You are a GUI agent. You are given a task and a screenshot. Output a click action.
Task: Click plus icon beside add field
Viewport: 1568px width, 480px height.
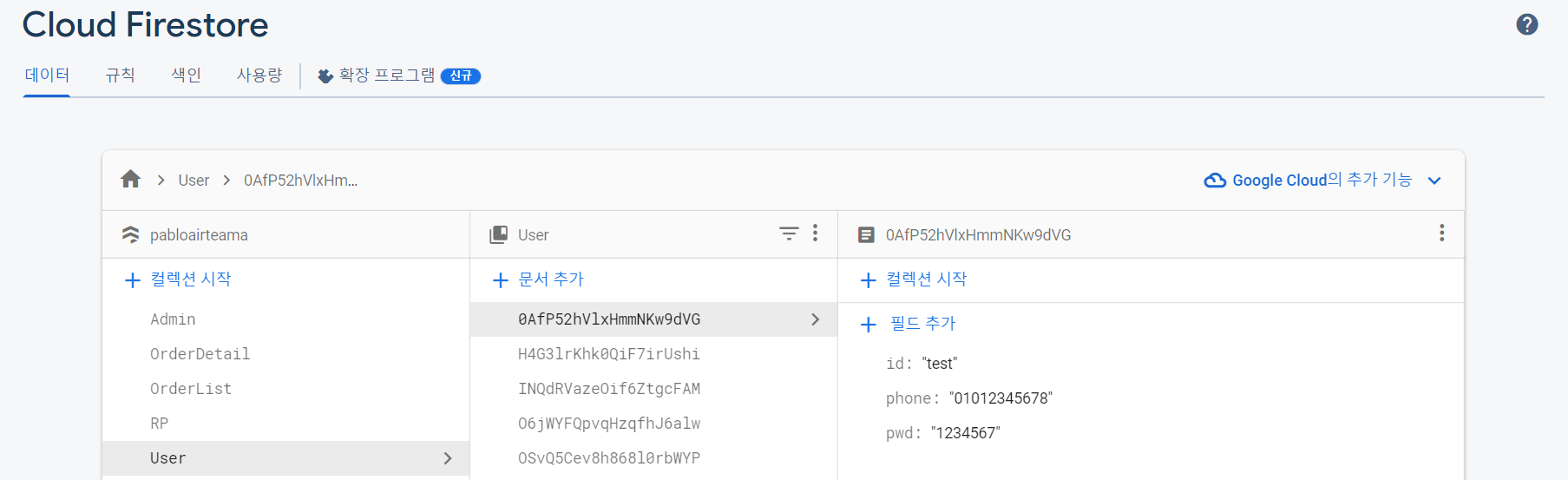[868, 325]
